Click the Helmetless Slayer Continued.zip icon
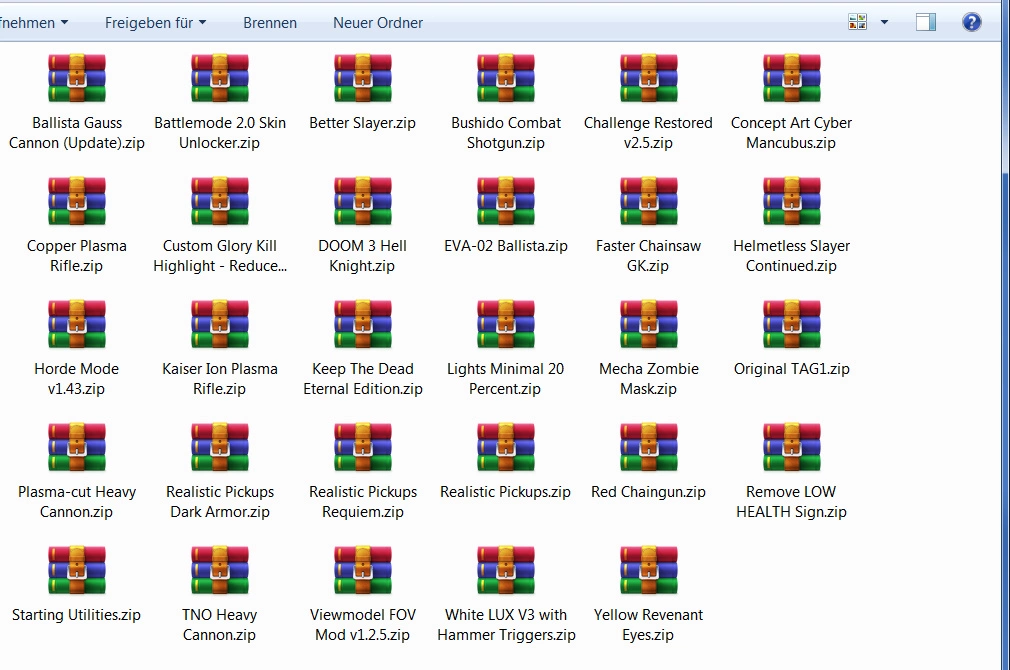 792,201
